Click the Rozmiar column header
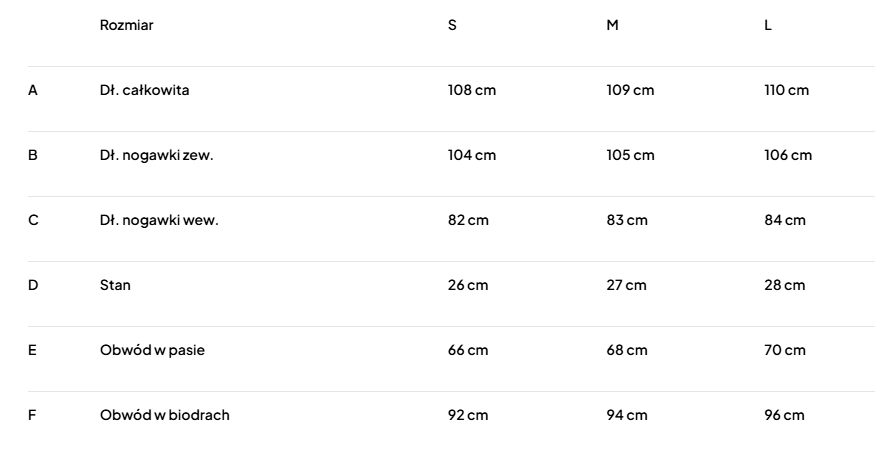 coord(125,25)
